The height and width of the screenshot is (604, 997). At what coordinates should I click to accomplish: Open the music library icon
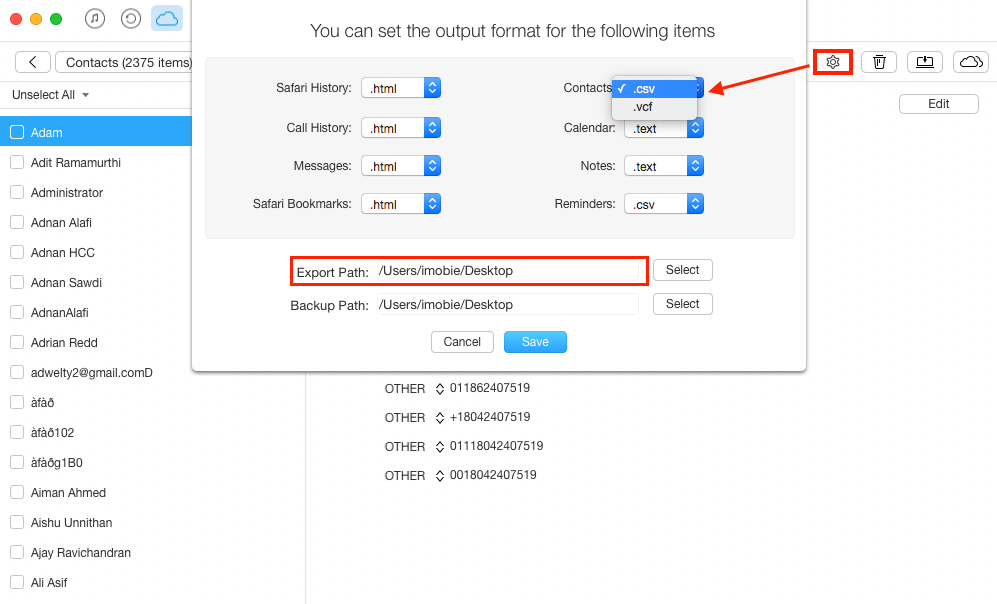95,18
